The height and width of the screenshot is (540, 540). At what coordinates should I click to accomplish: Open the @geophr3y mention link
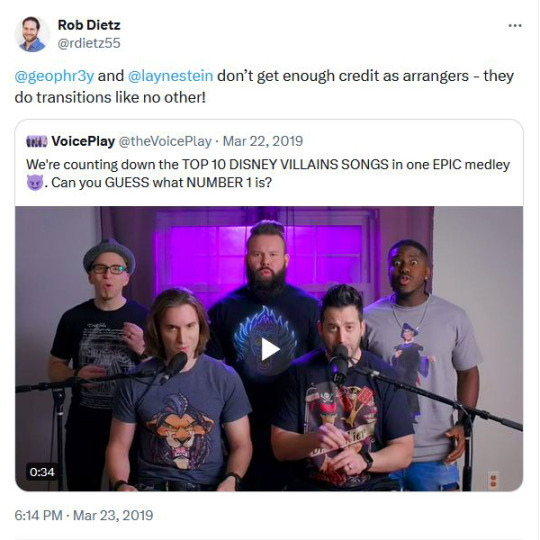[54, 76]
